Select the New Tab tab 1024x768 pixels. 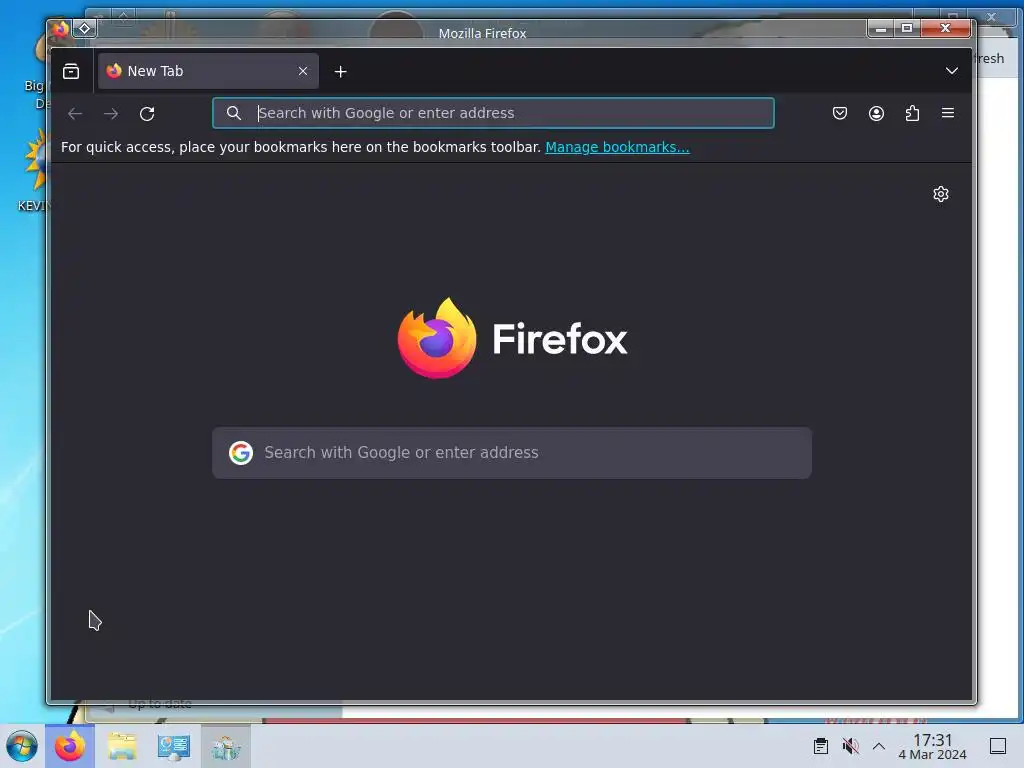pos(208,71)
